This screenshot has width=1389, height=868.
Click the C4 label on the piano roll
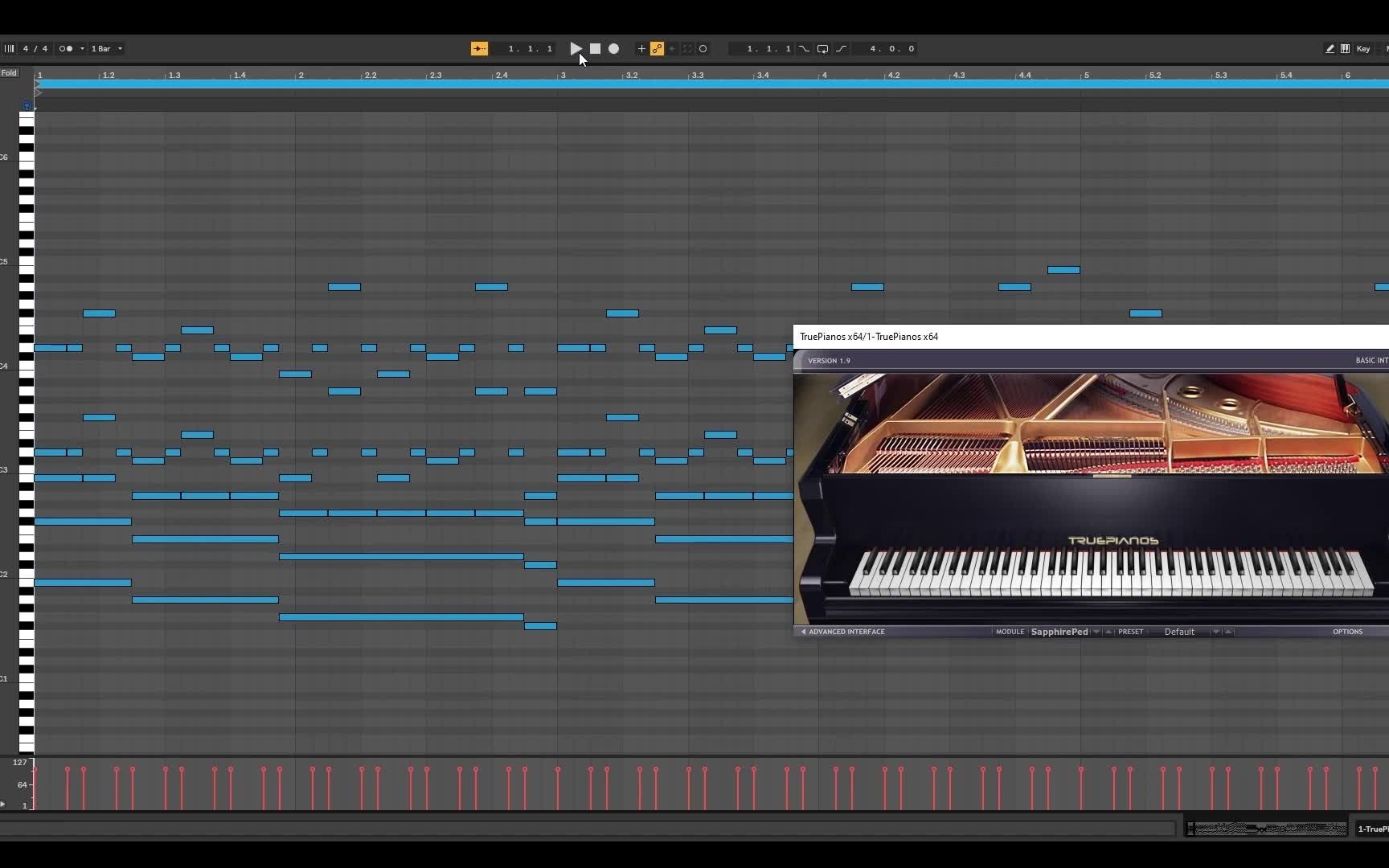tap(4, 366)
